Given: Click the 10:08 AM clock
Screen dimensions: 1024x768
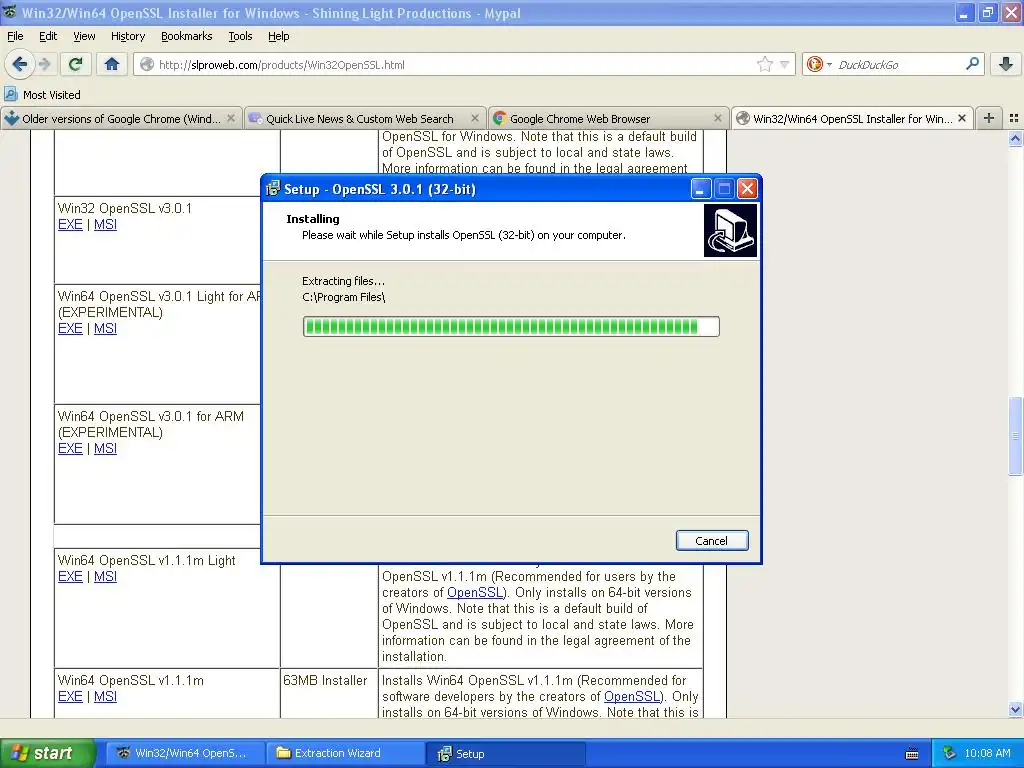Looking at the screenshot, I should pos(987,753).
